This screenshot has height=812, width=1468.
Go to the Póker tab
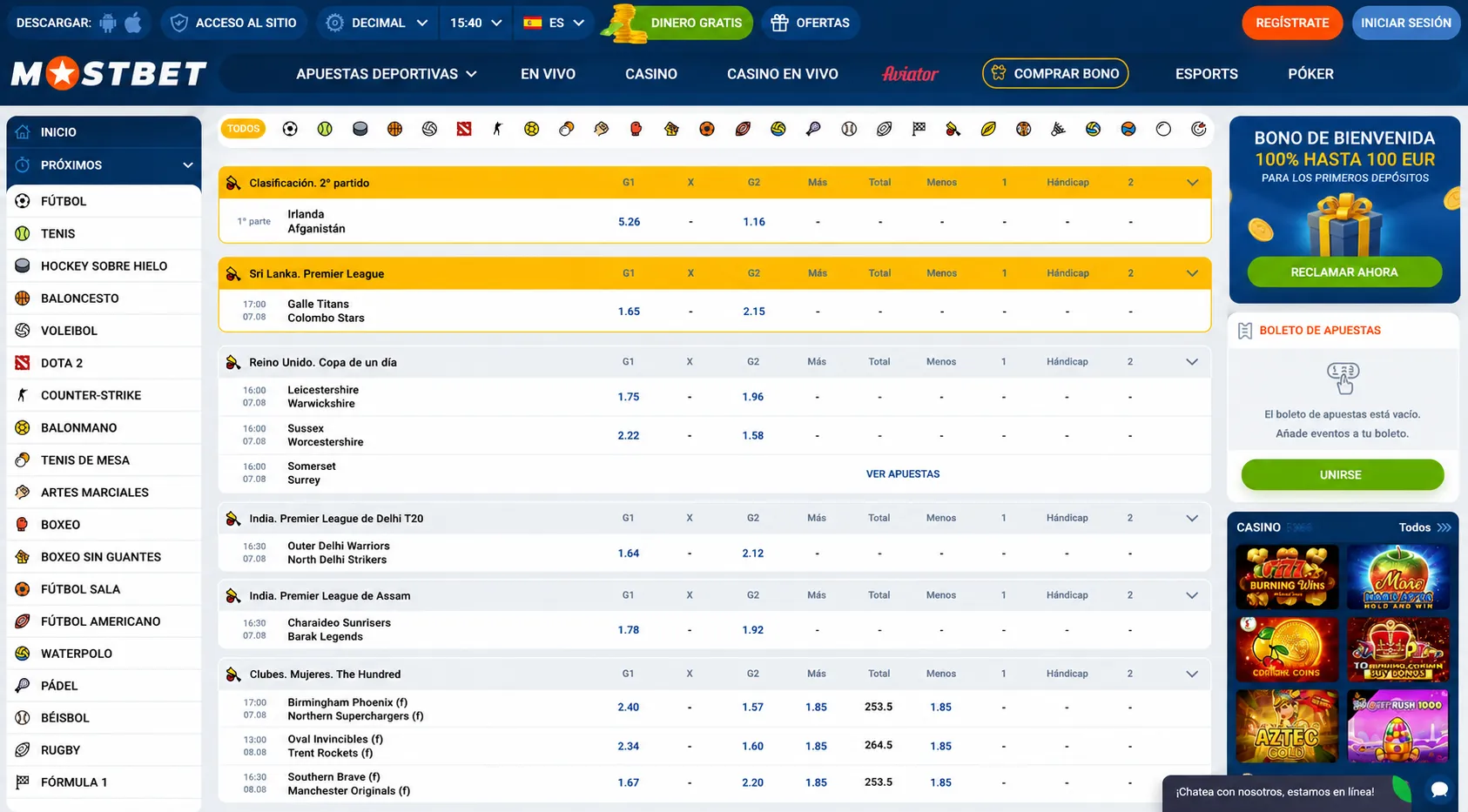tap(1310, 74)
